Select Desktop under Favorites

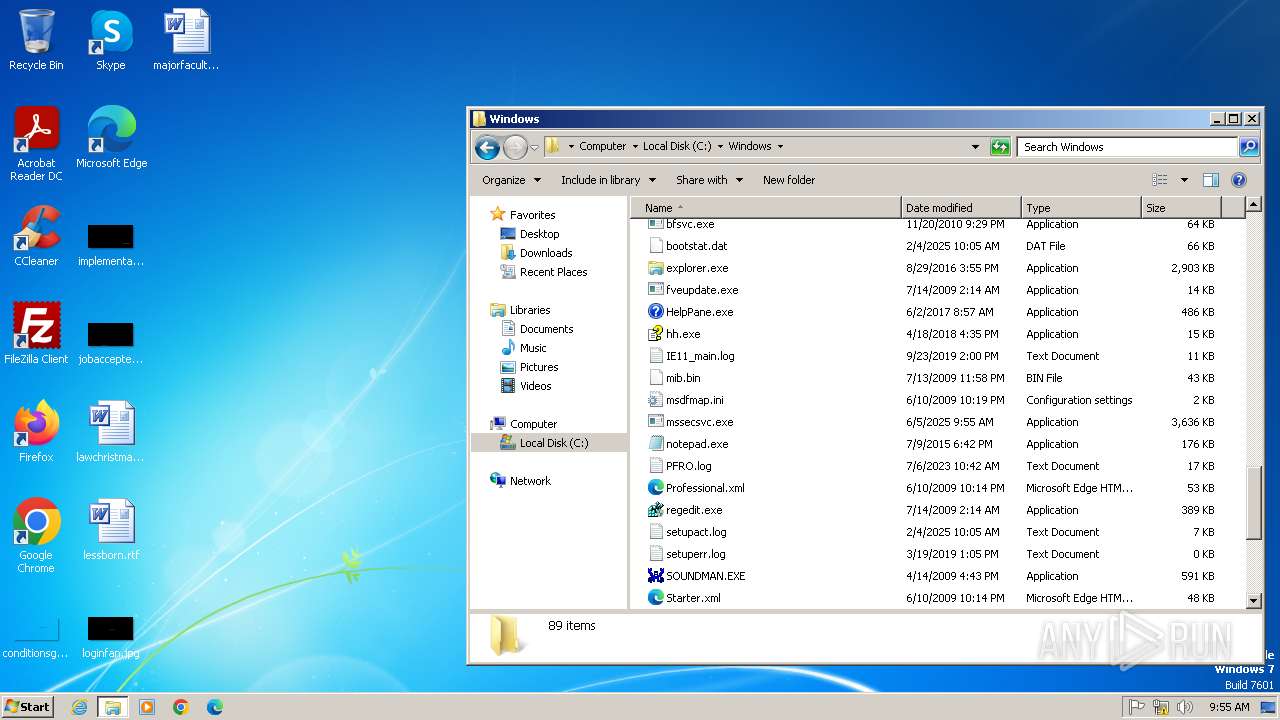point(539,234)
